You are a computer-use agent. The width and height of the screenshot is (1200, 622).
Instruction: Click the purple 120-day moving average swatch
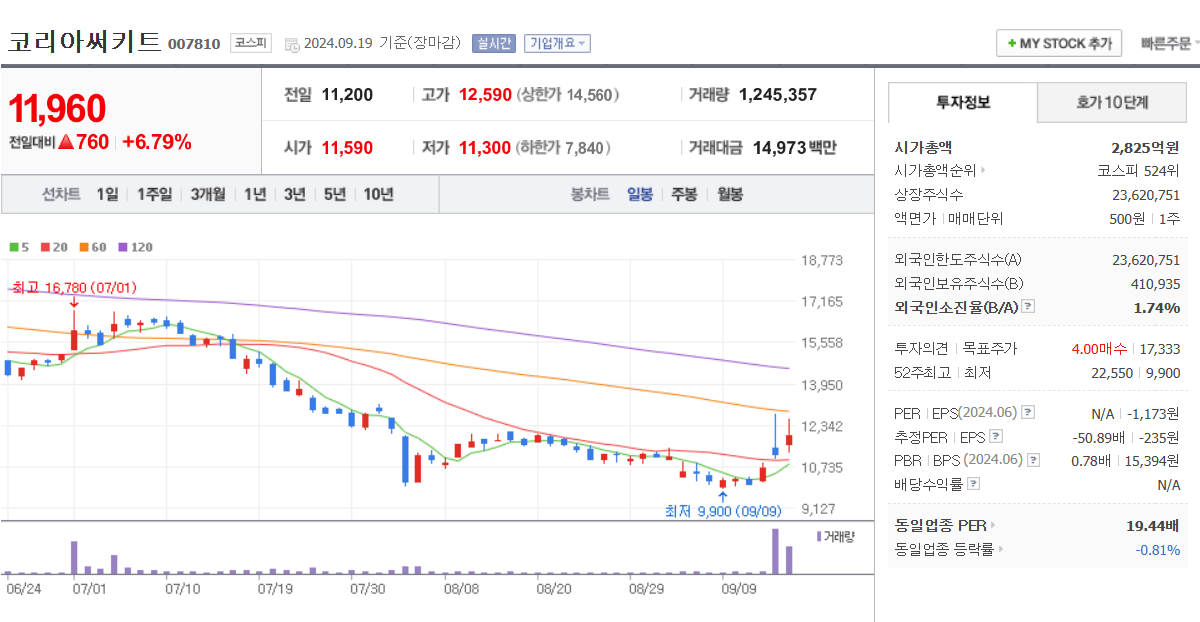pyautogui.click(x=124, y=247)
